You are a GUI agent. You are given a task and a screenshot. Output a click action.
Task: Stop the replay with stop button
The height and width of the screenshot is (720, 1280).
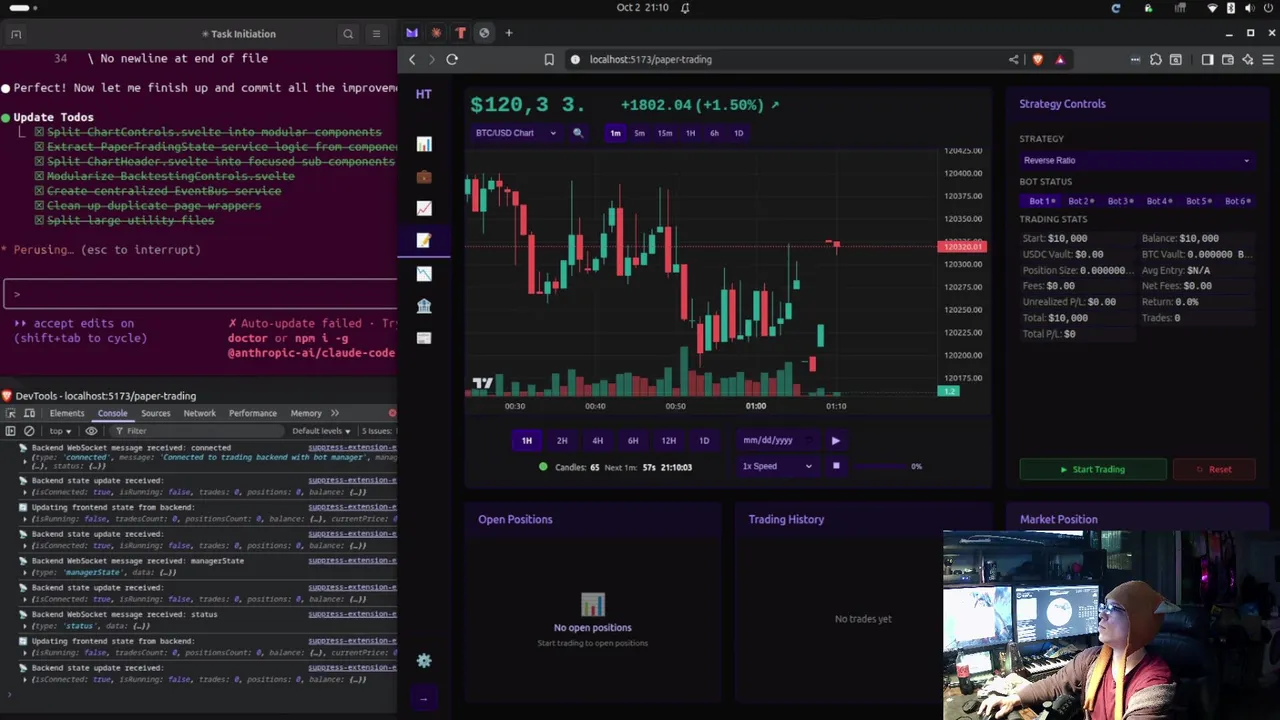coord(836,466)
